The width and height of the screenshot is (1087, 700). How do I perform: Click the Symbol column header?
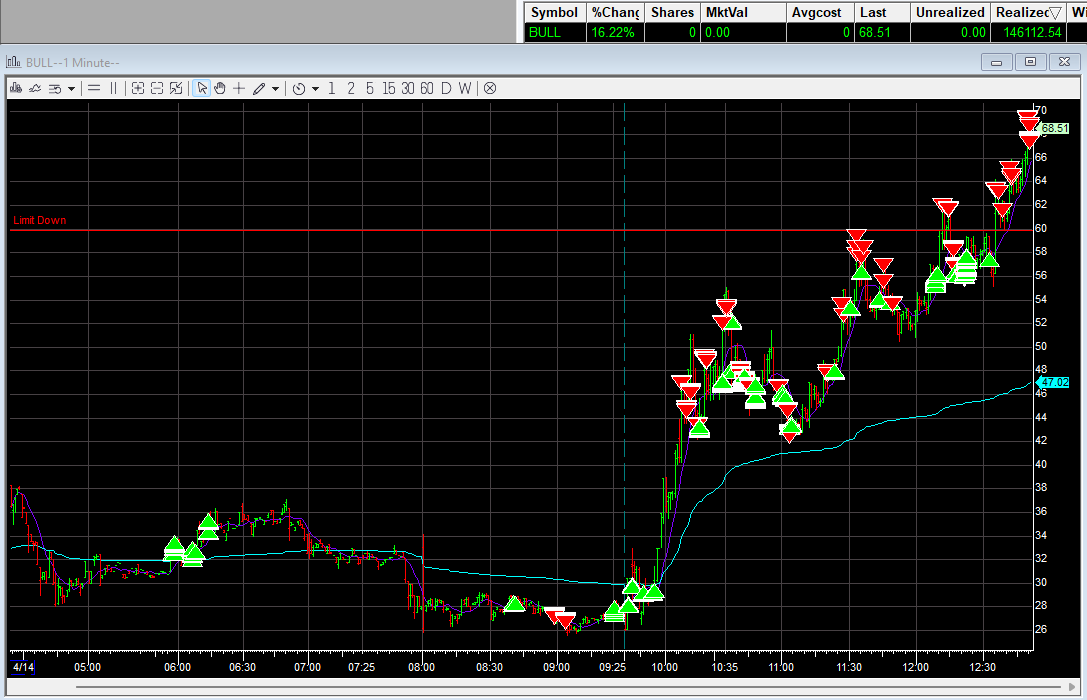(x=554, y=12)
